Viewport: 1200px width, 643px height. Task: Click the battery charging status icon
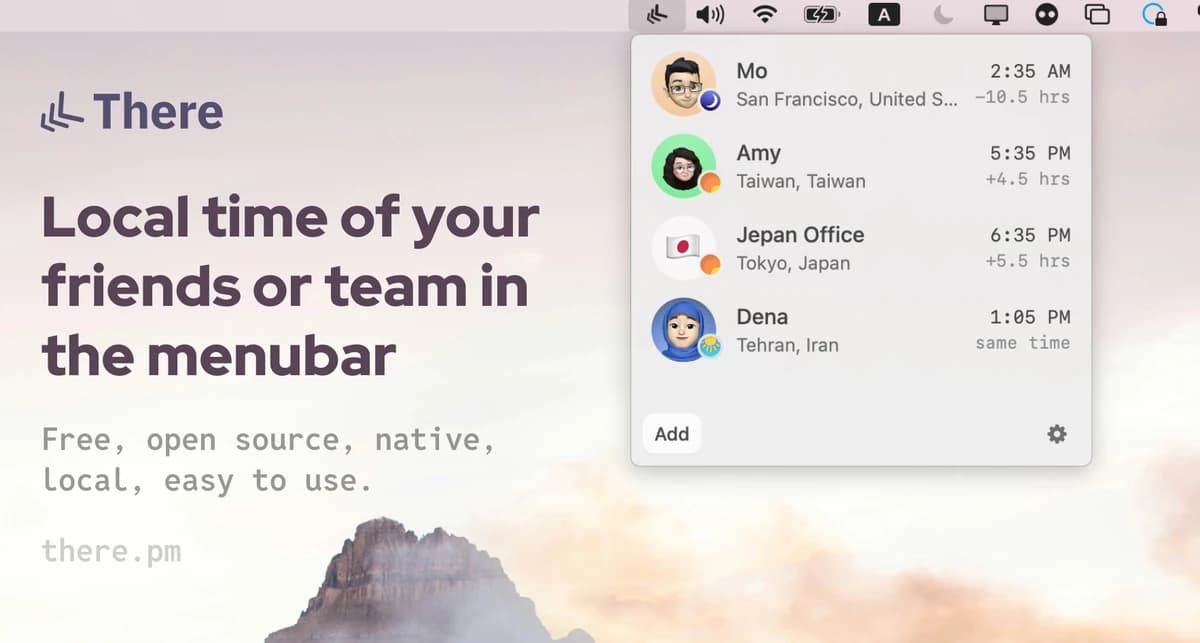[x=822, y=15]
